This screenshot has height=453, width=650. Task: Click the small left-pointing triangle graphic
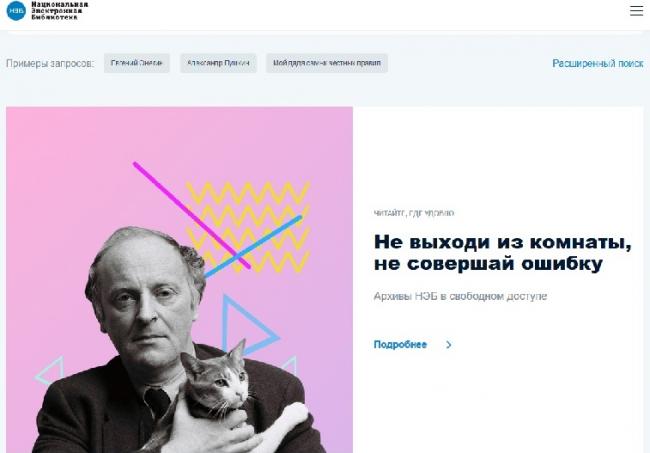(x=50, y=371)
